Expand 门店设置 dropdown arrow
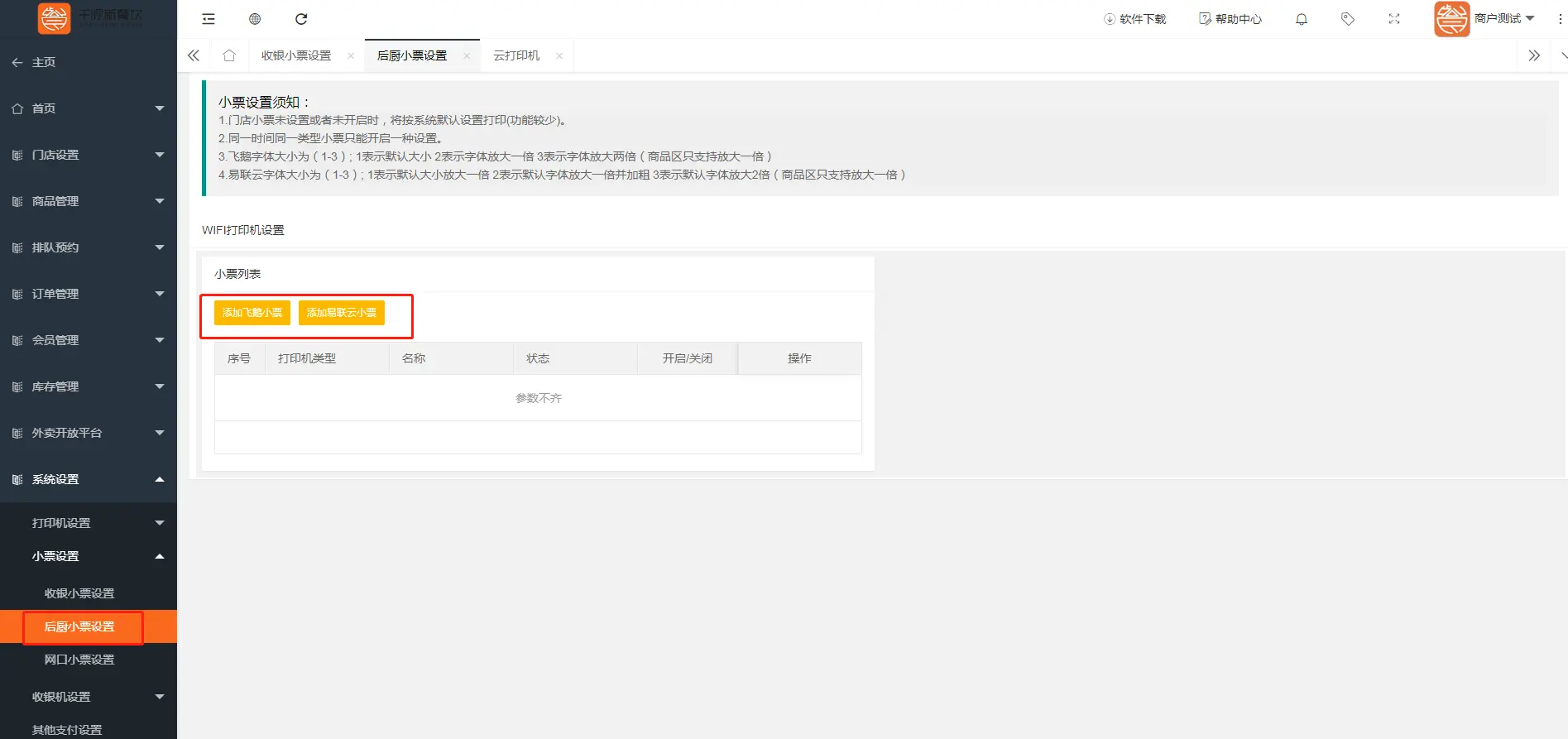 pyautogui.click(x=160, y=155)
